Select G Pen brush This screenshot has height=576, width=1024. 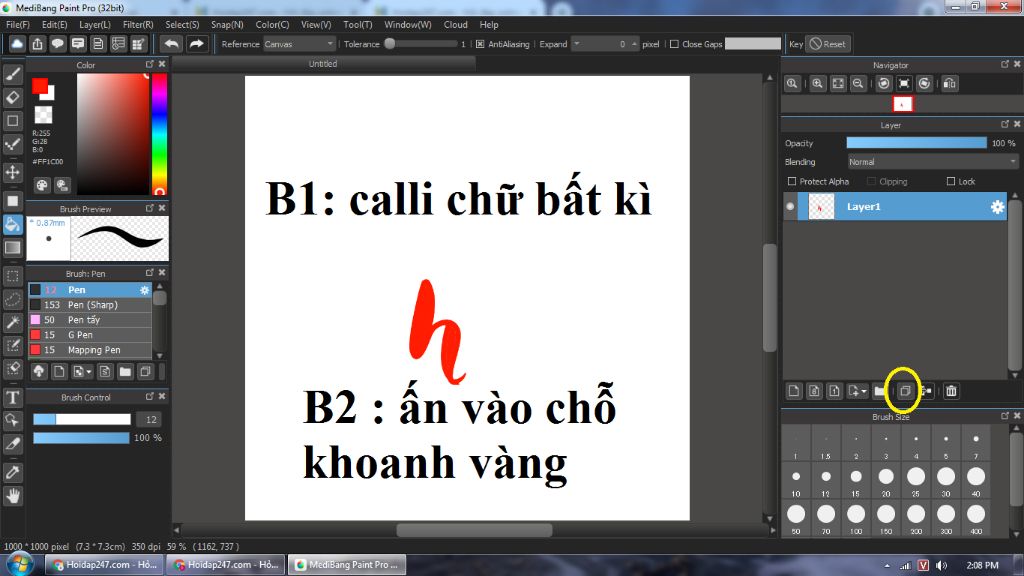point(90,334)
